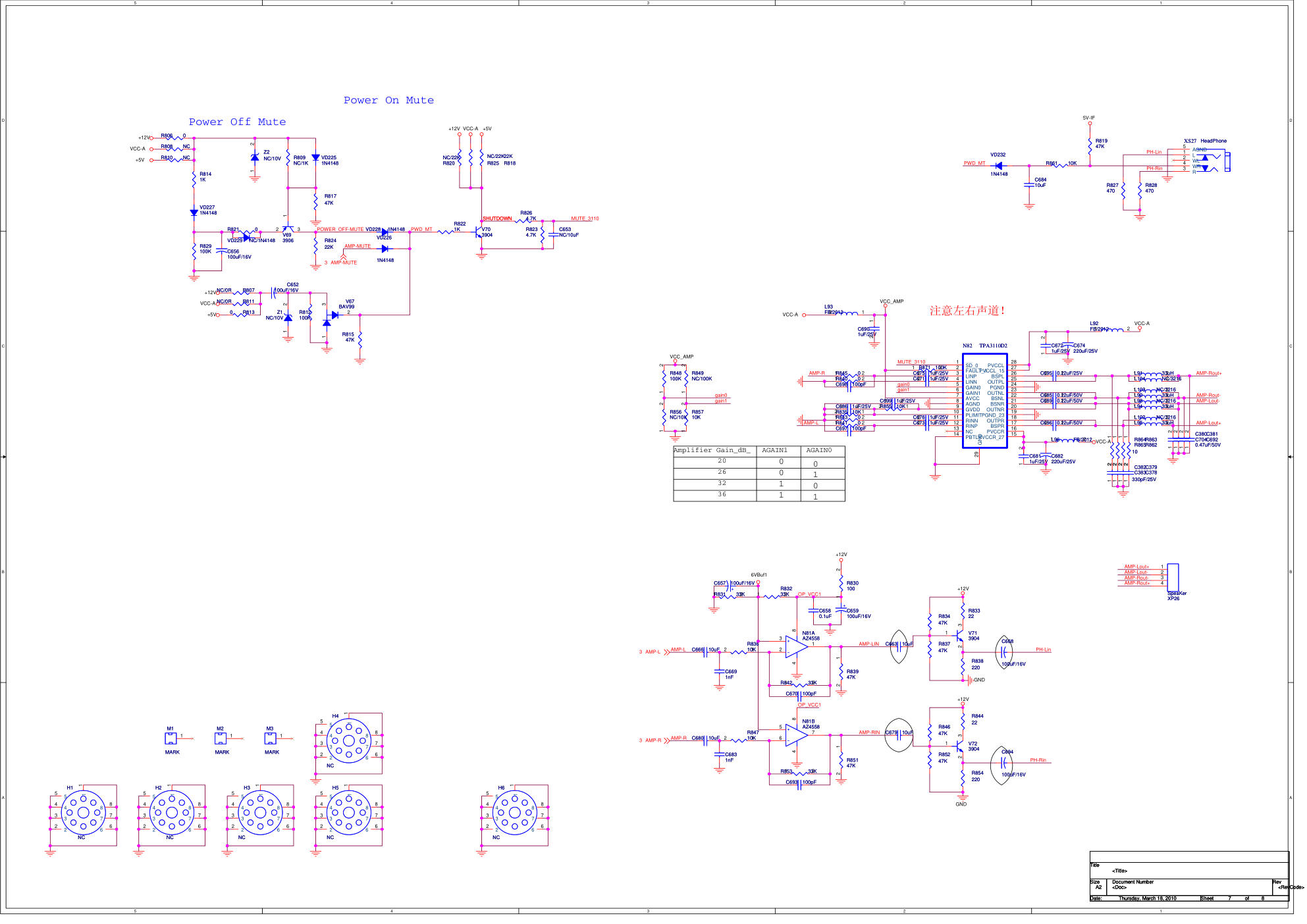Click the POWER_OFF-MUTE net label

click(x=340, y=230)
